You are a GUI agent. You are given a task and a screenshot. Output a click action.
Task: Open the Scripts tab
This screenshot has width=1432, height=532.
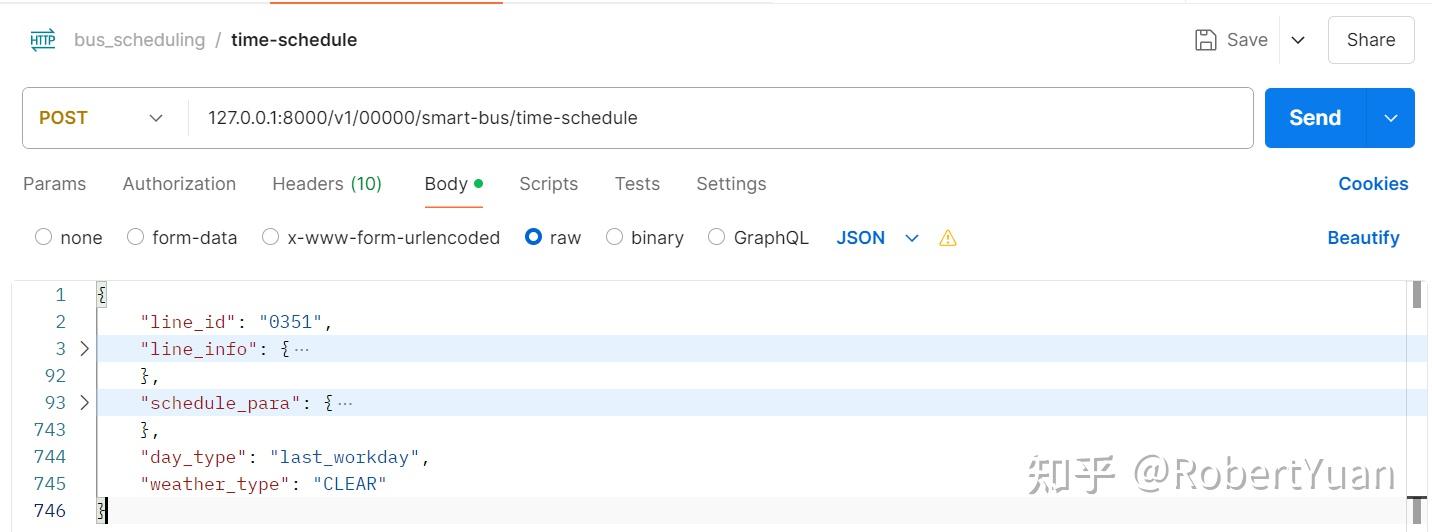pyautogui.click(x=548, y=184)
